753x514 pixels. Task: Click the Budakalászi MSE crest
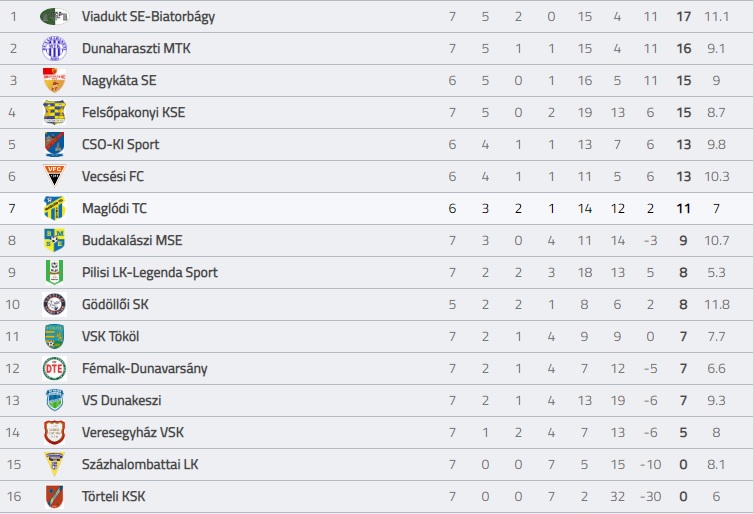54,240
